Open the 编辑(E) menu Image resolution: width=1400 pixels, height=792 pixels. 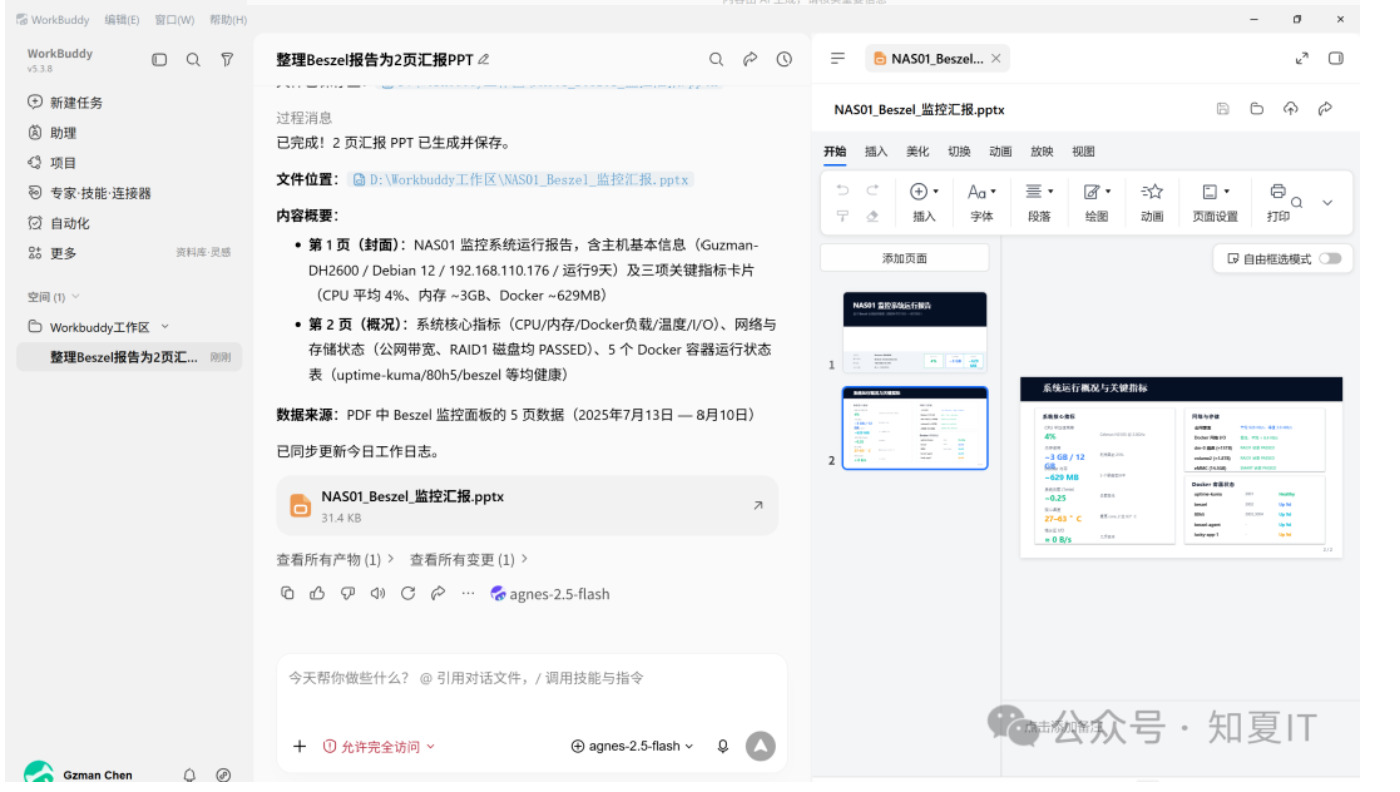[x=122, y=19]
